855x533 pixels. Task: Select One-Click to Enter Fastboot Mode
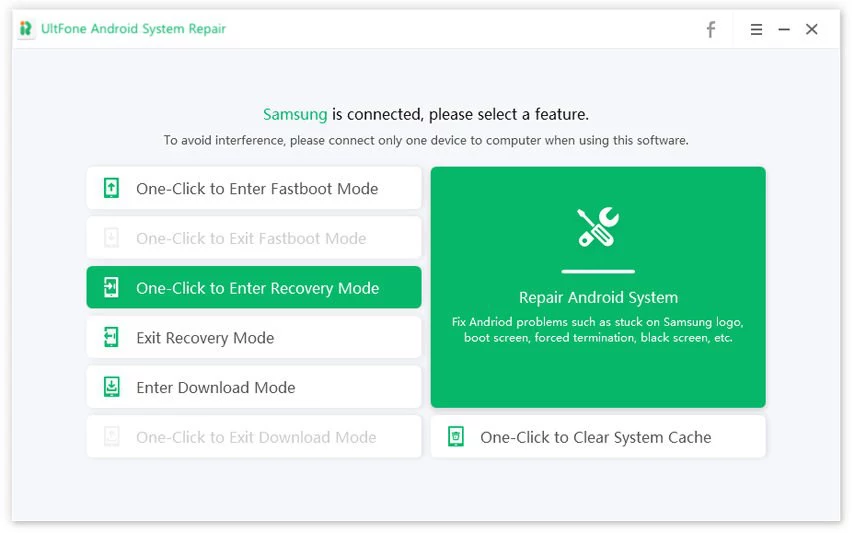pos(257,189)
